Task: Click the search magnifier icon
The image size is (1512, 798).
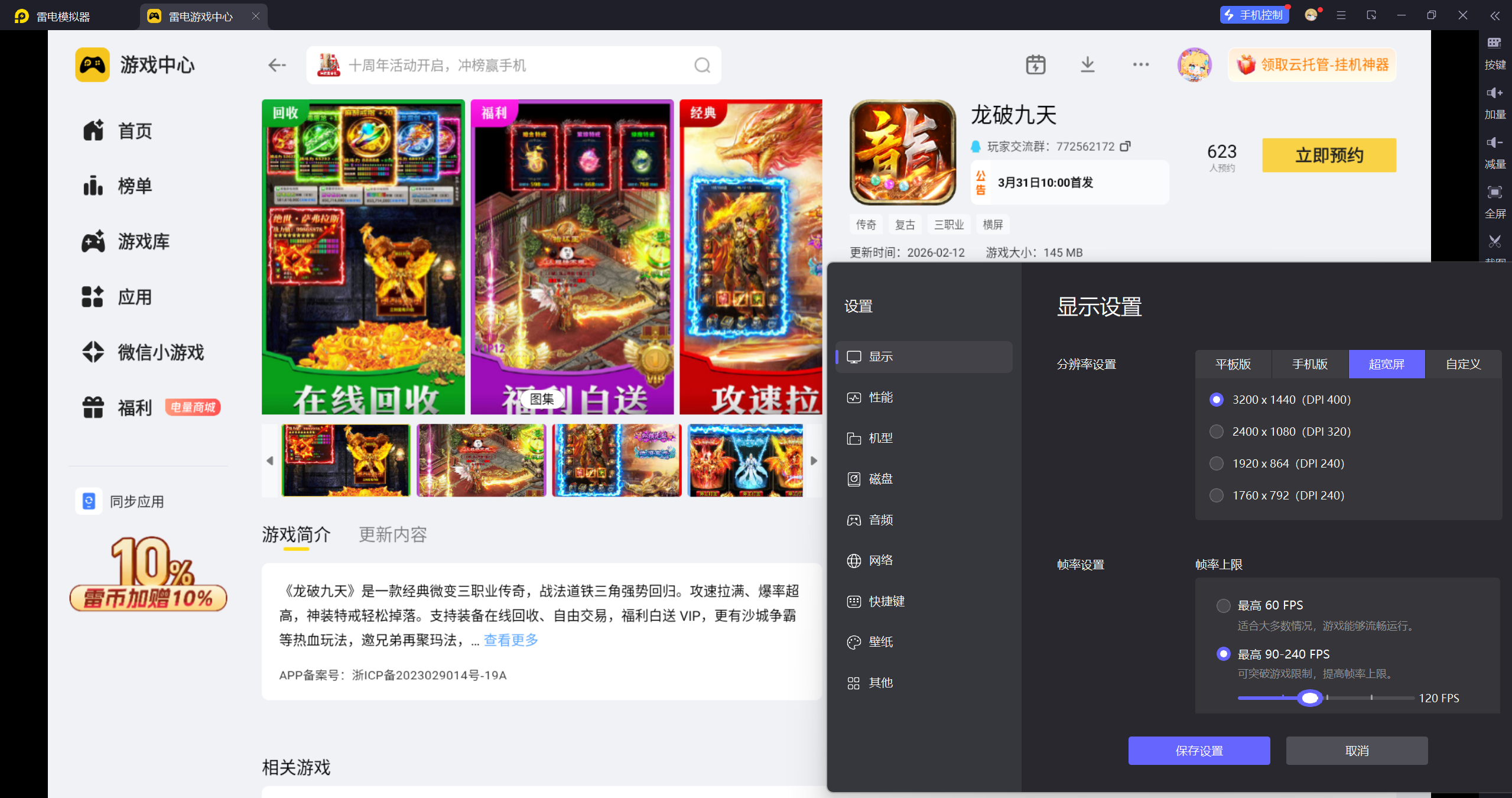Action: 702,65
